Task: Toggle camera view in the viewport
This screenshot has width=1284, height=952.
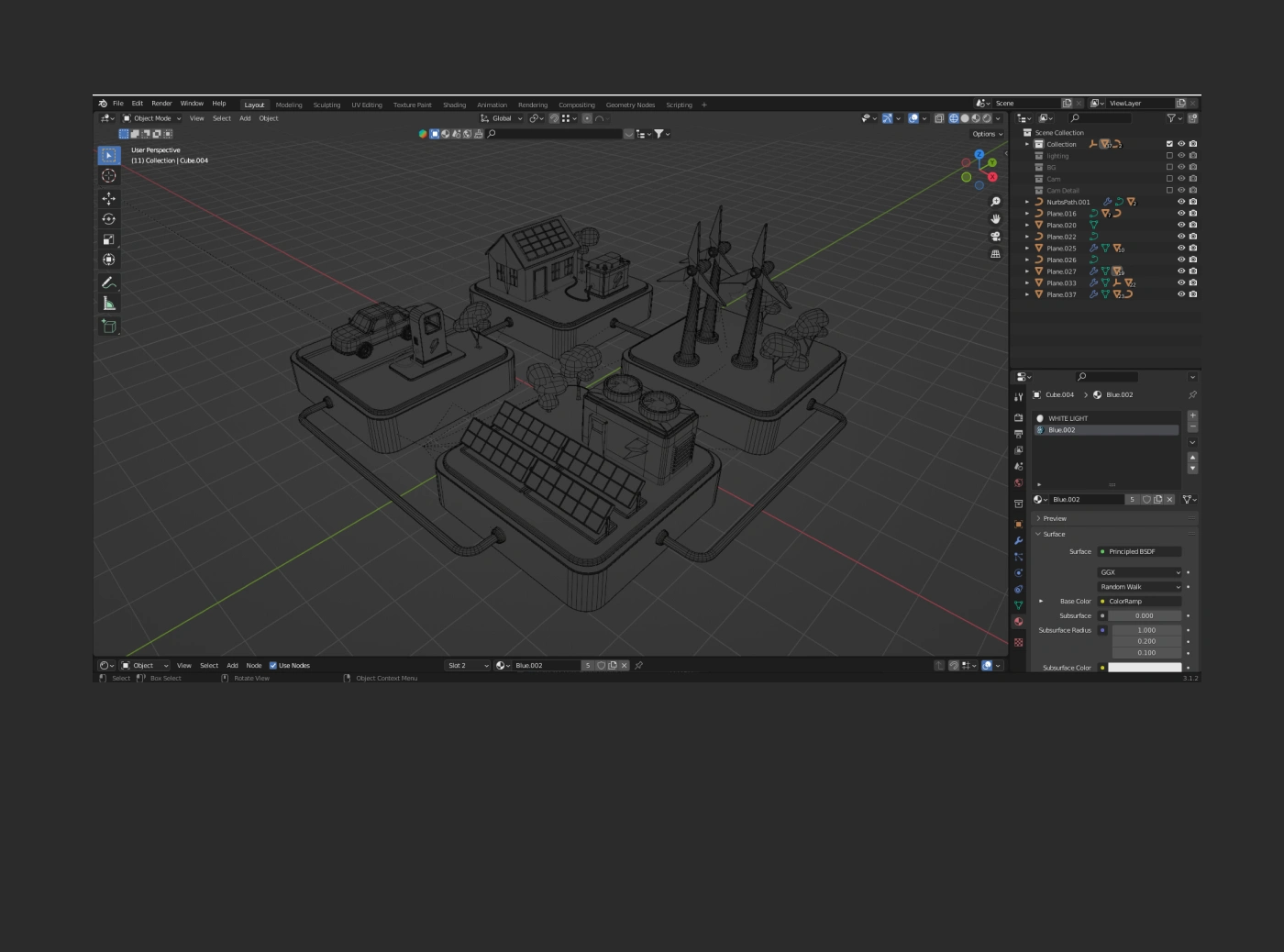Action: 995,237
